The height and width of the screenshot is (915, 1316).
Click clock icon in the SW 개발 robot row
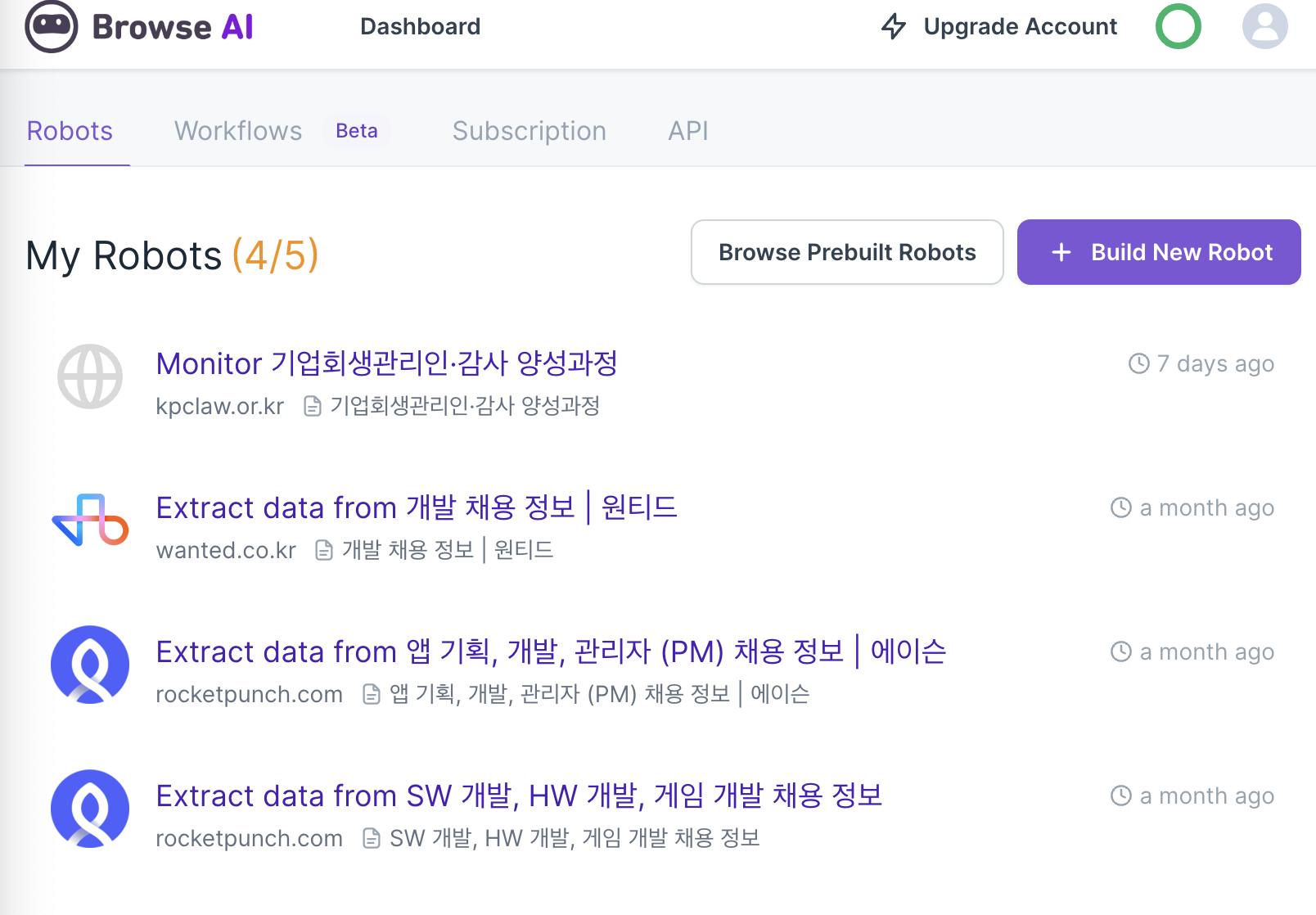[1121, 796]
